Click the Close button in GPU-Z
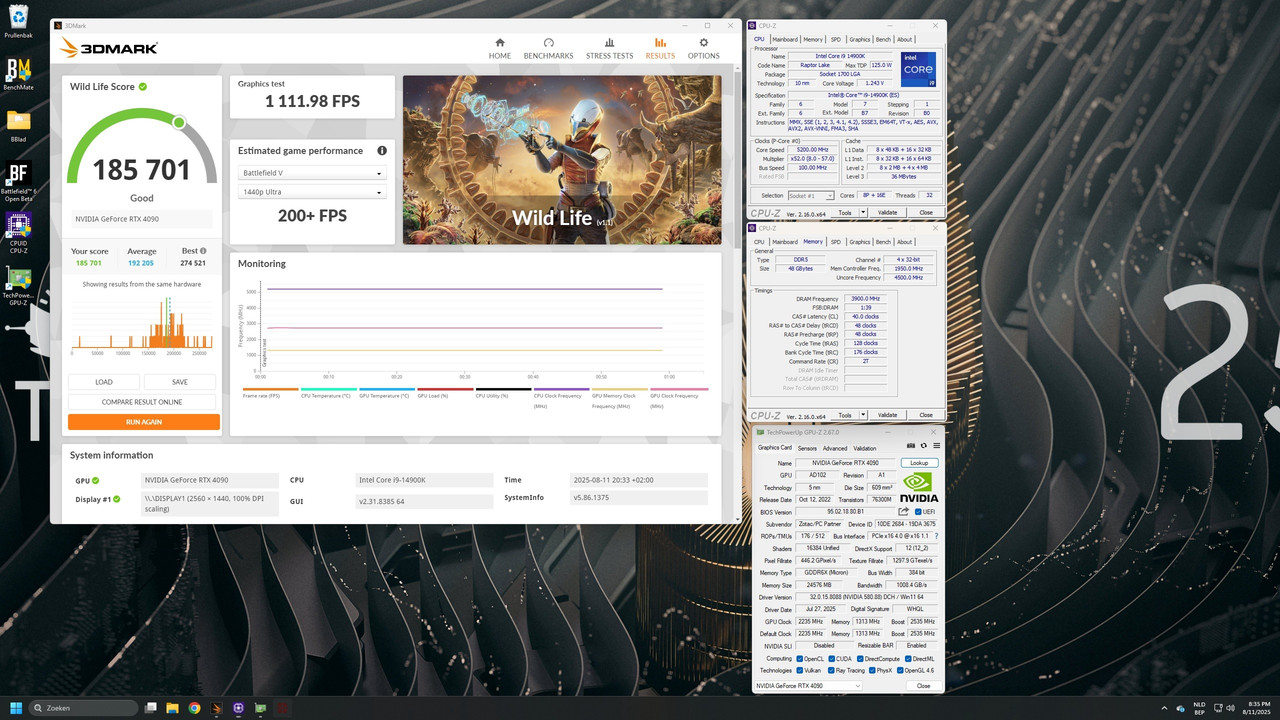 pos(923,685)
